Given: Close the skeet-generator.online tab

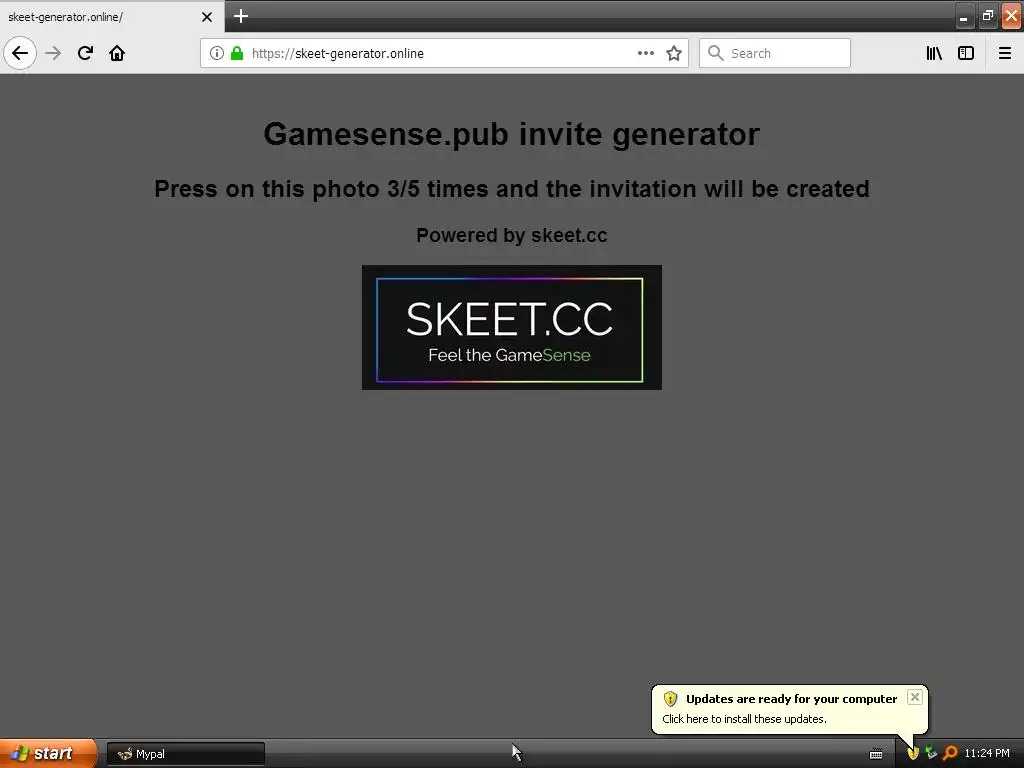Looking at the screenshot, I should pyautogui.click(x=206, y=17).
